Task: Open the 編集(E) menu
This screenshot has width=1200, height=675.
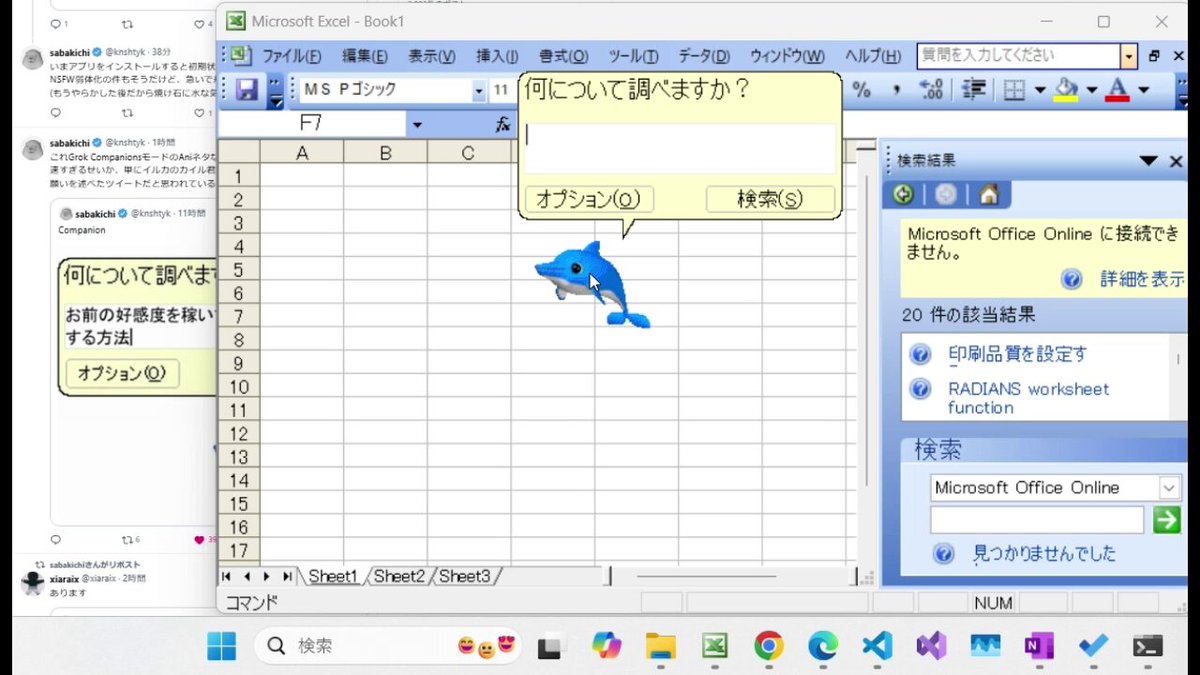Action: click(x=364, y=56)
